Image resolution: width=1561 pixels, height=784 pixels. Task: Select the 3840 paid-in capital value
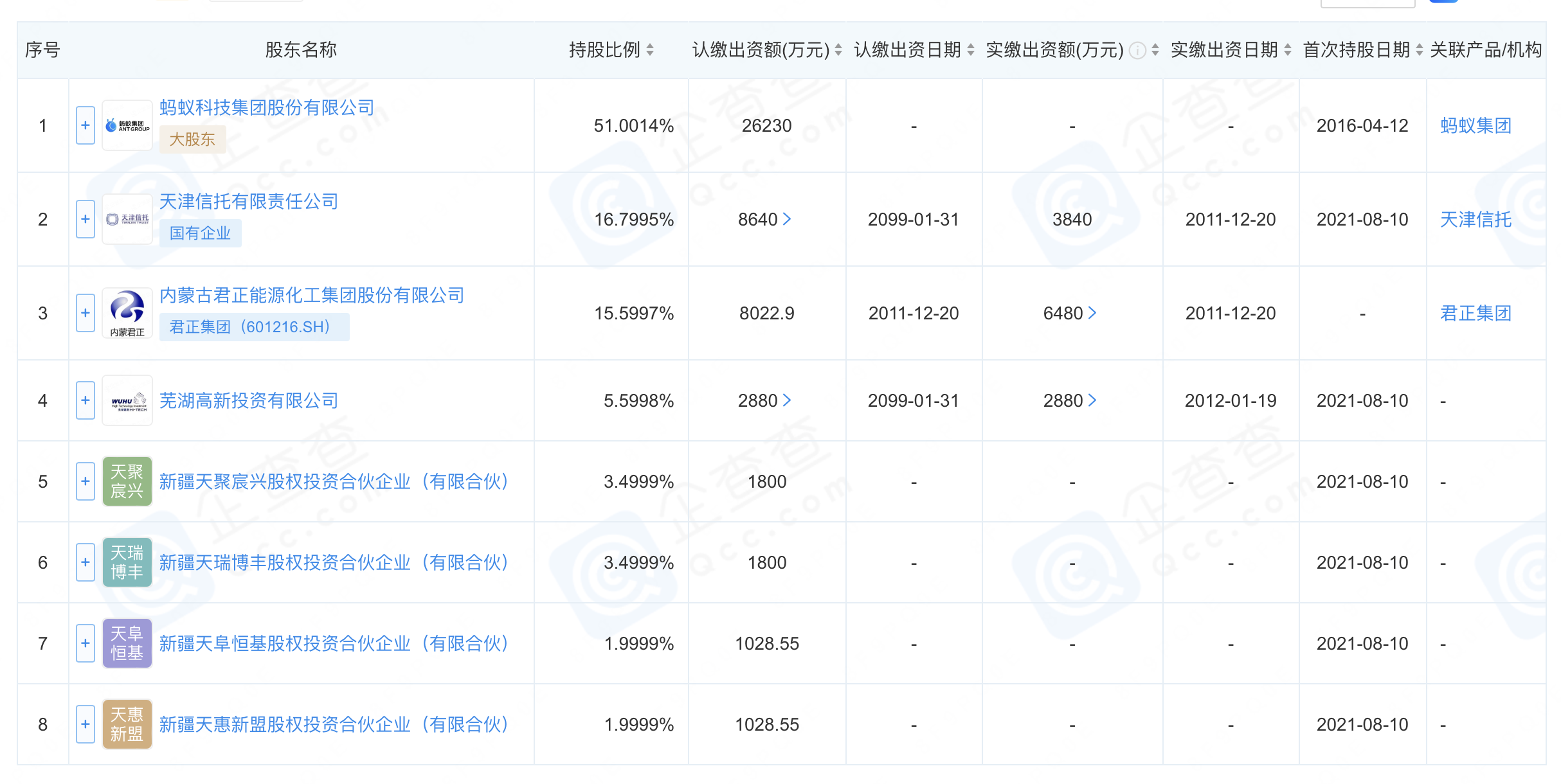[x=1072, y=219]
